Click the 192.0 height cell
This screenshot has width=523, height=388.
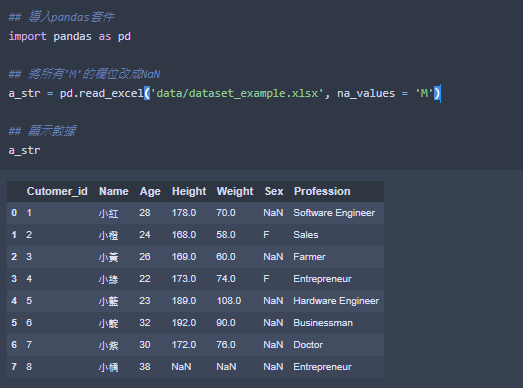184,323
